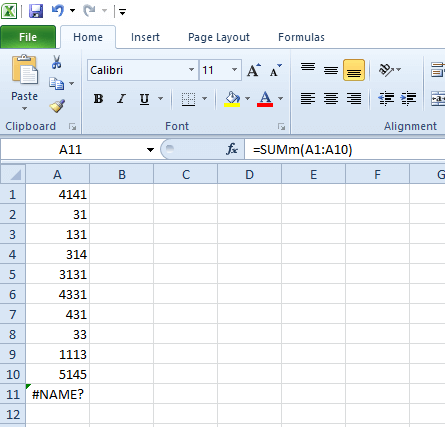
Task: Click cell with value 1113
Action: point(57,354)
